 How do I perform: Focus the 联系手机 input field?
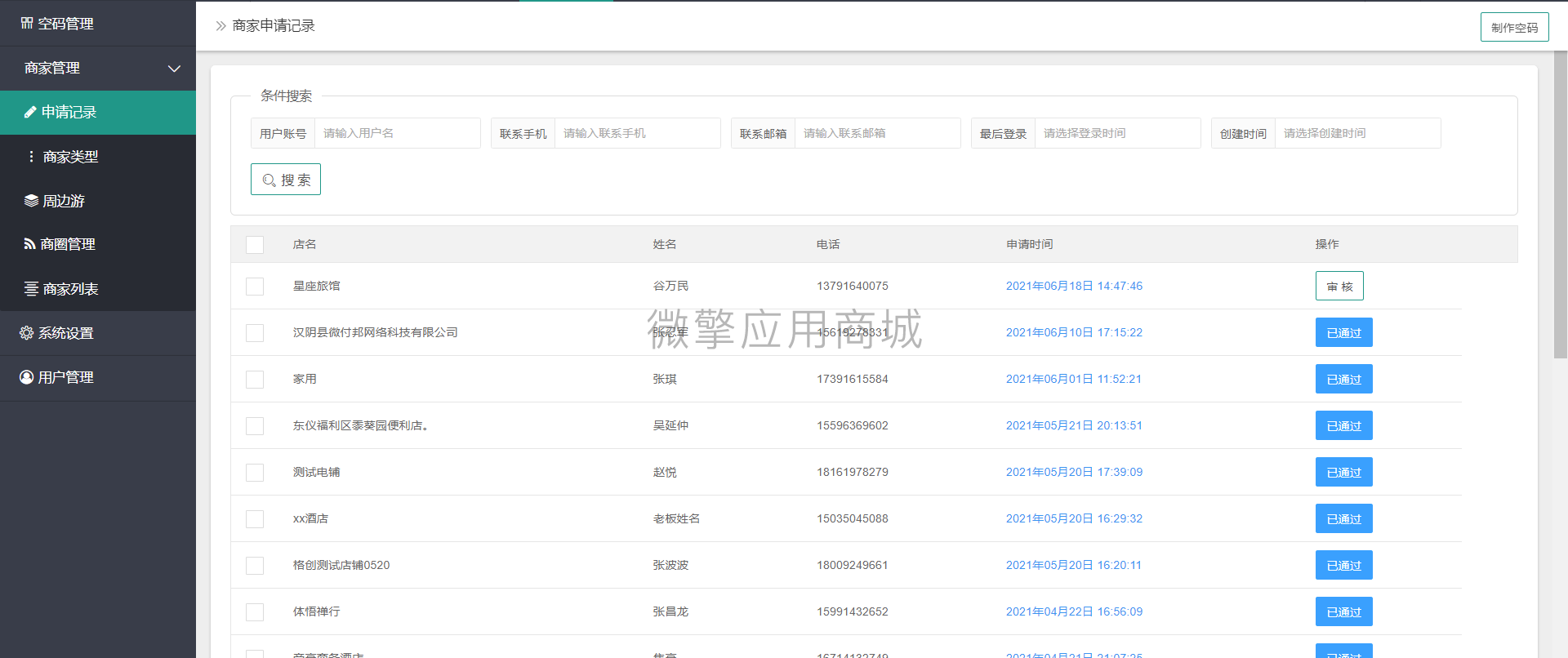pyautogui.click(x=637, y=133)
